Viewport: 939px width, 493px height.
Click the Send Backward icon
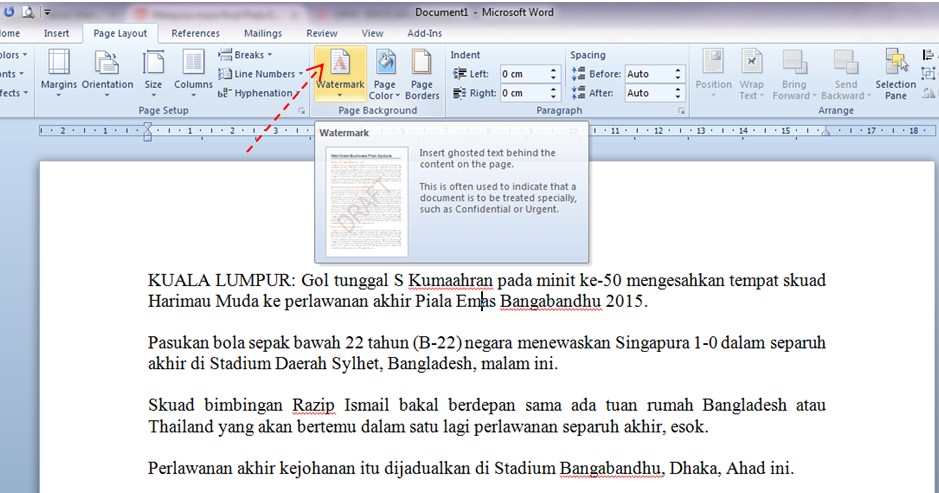846,62
